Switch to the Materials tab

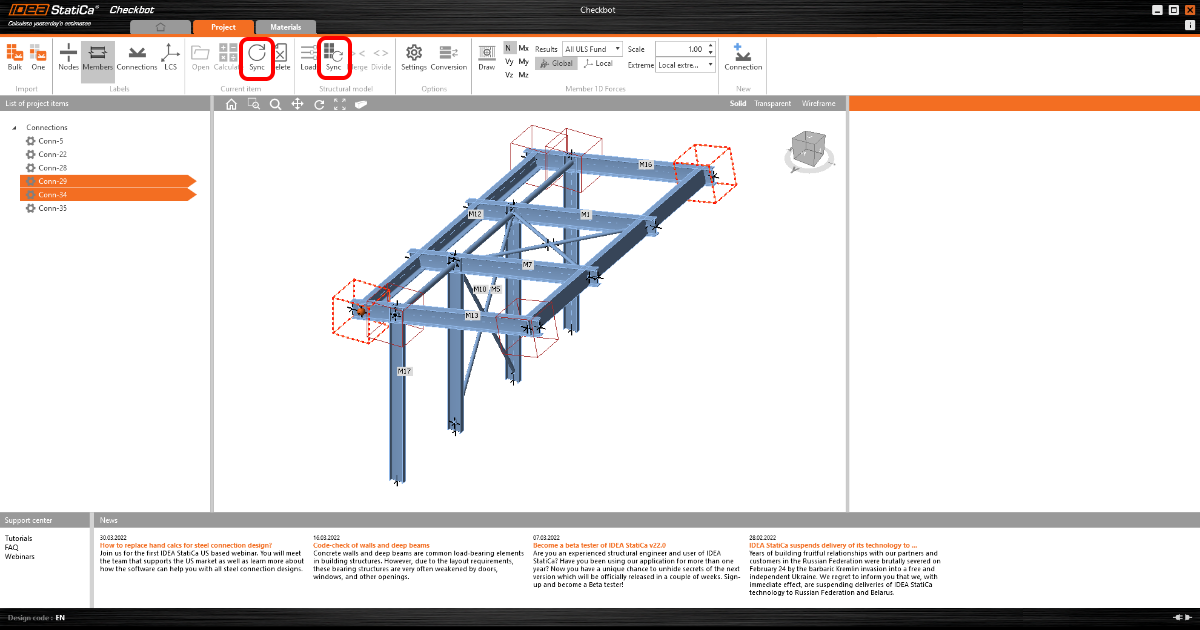point(285,27)
